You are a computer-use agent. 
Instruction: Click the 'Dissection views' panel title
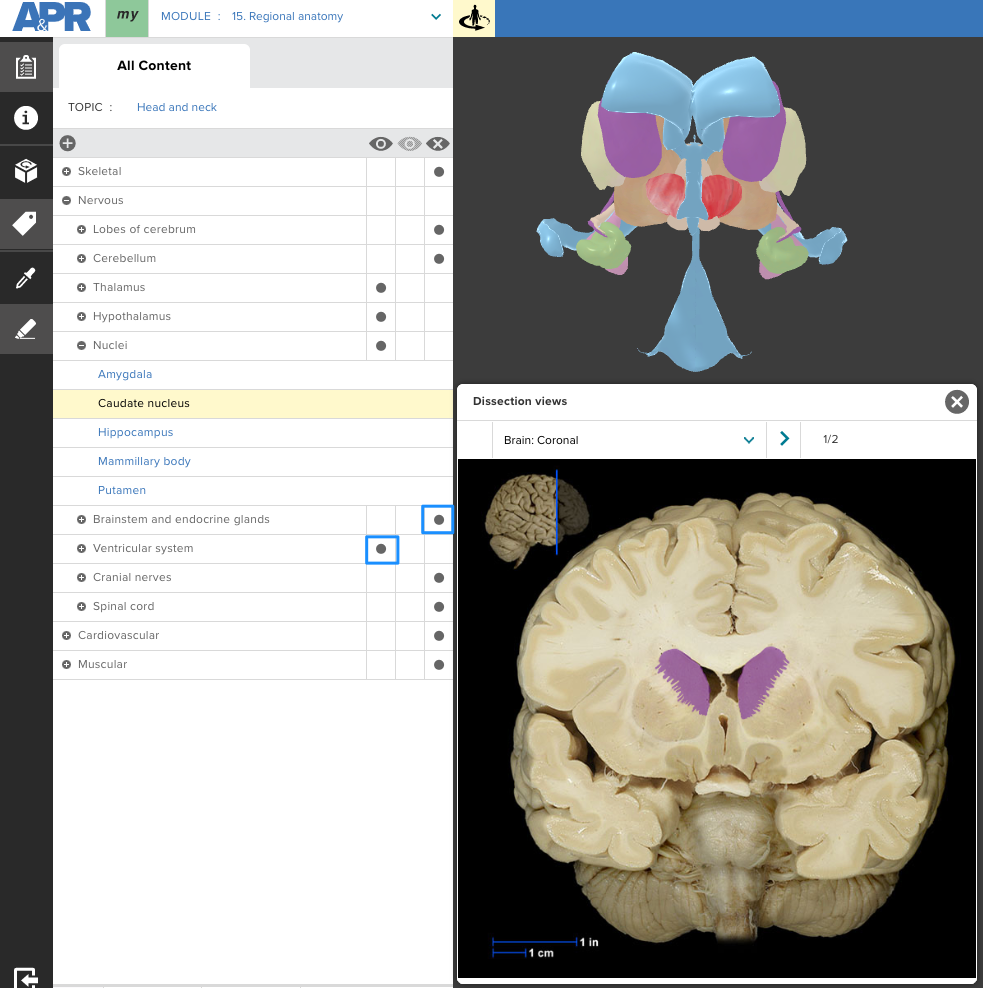point(520,401)
